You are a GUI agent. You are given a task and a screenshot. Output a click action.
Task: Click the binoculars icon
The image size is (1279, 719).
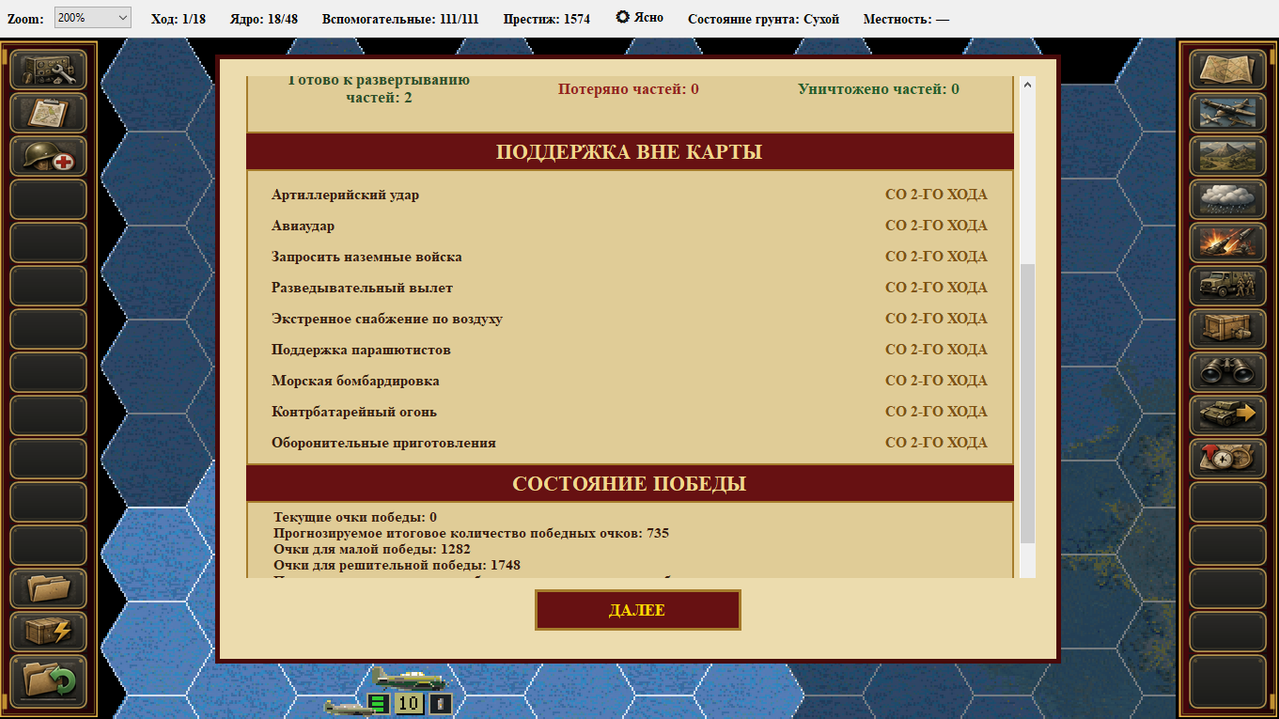tap(1227, 371)
